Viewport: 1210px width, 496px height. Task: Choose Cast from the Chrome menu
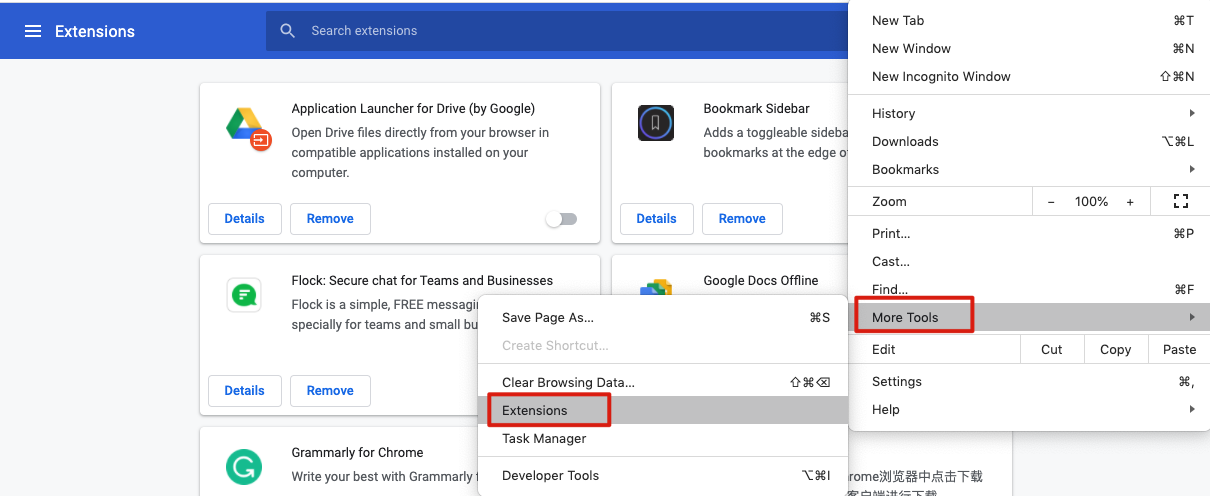(1029, 261)
